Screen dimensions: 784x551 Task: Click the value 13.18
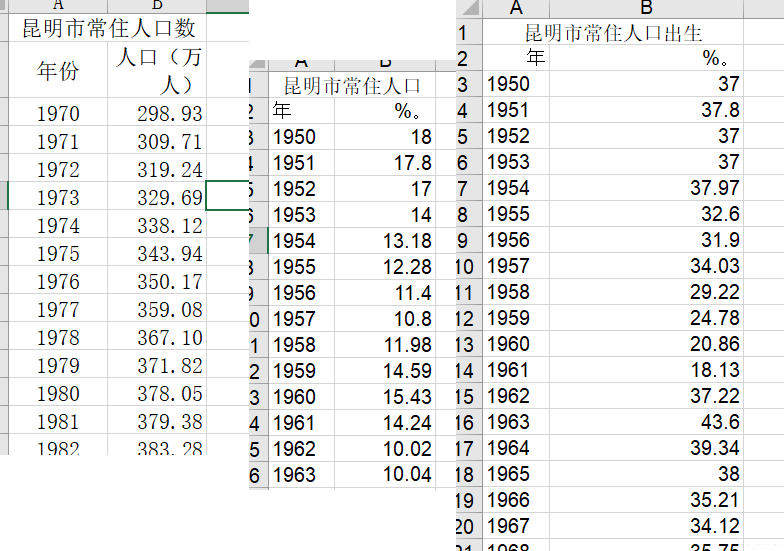pos(384,240)
